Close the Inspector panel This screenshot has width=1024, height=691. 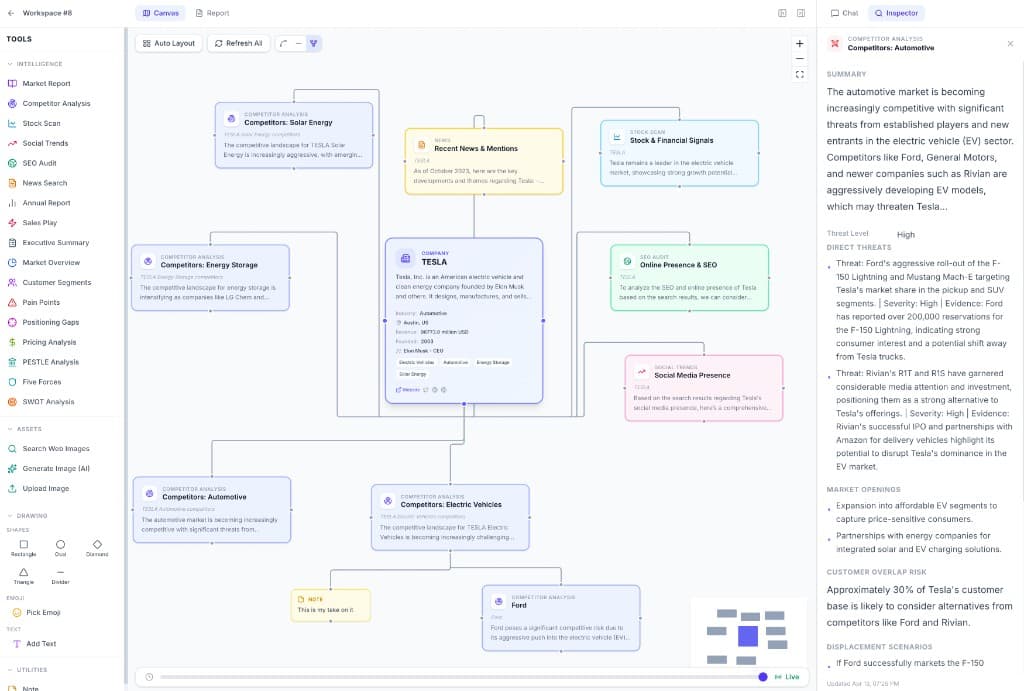point(1010,44)
